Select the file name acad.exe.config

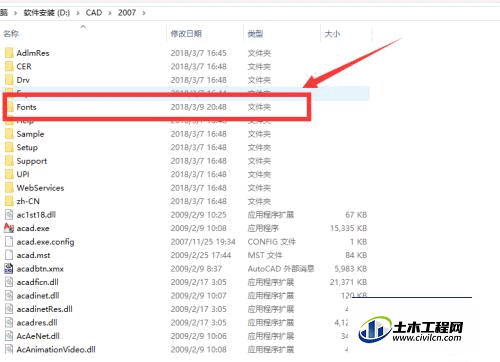[45, 242]
